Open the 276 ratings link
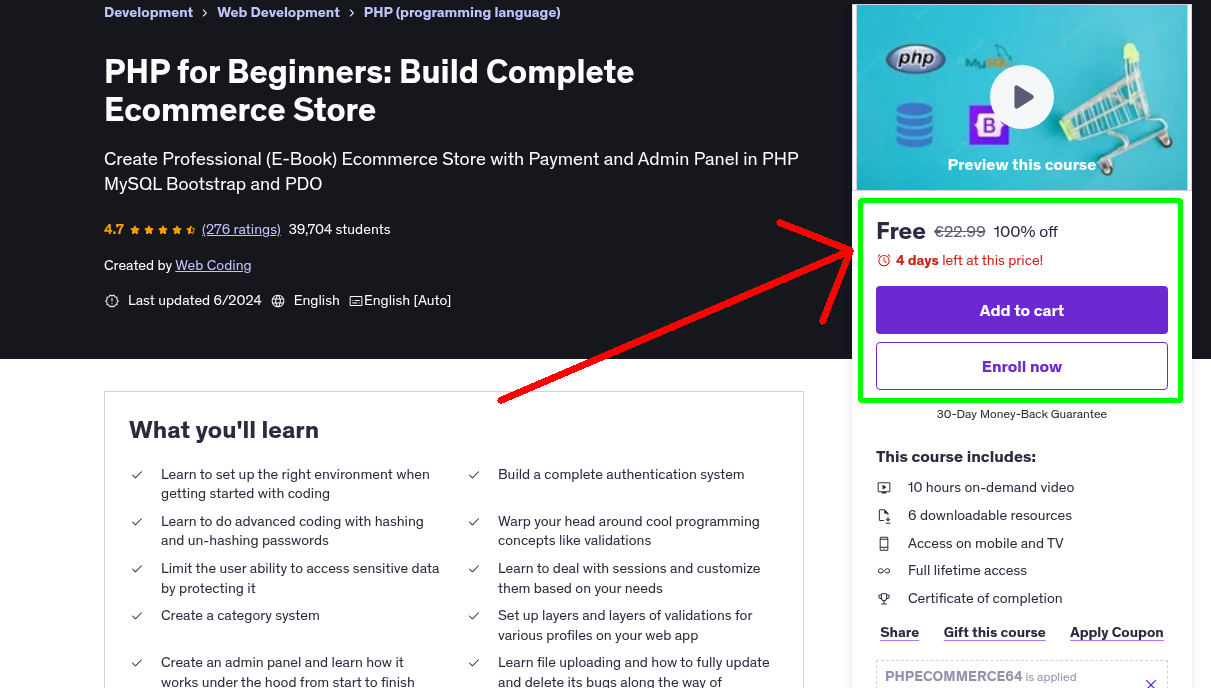The image size is (1211, 688). tap(241, 229)
